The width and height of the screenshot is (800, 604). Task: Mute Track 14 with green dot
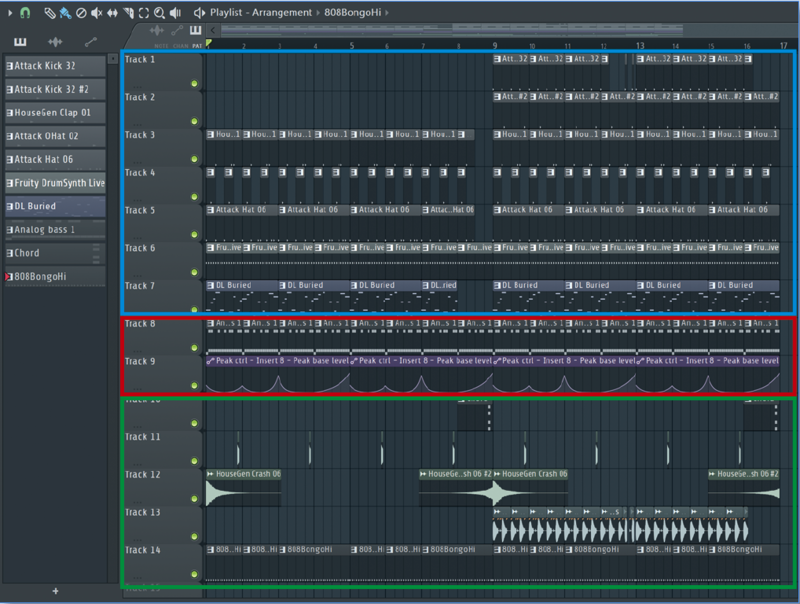(x=194, y=574)
